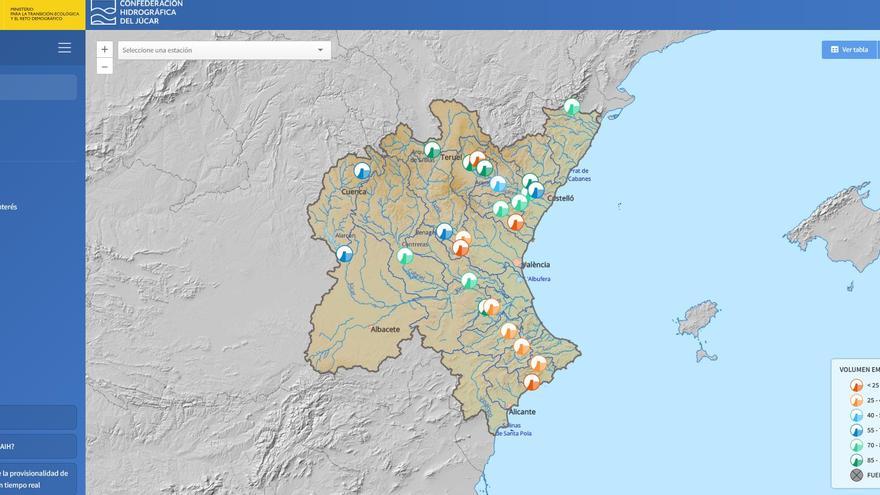This screenshot has width=880, height=495.
Task: Click the blue reservoir marker near Alarcón
Action: (345, 254)
